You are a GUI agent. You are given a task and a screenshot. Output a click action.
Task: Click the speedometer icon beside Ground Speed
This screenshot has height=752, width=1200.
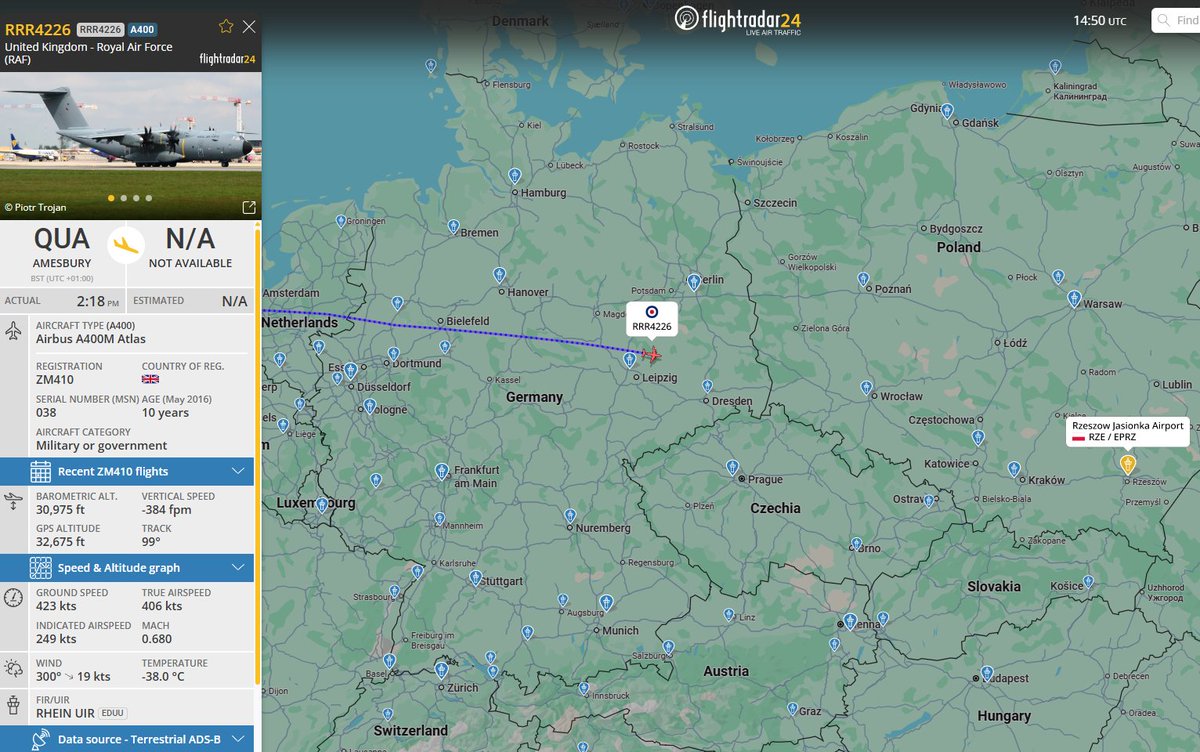[x=14, y=598]
